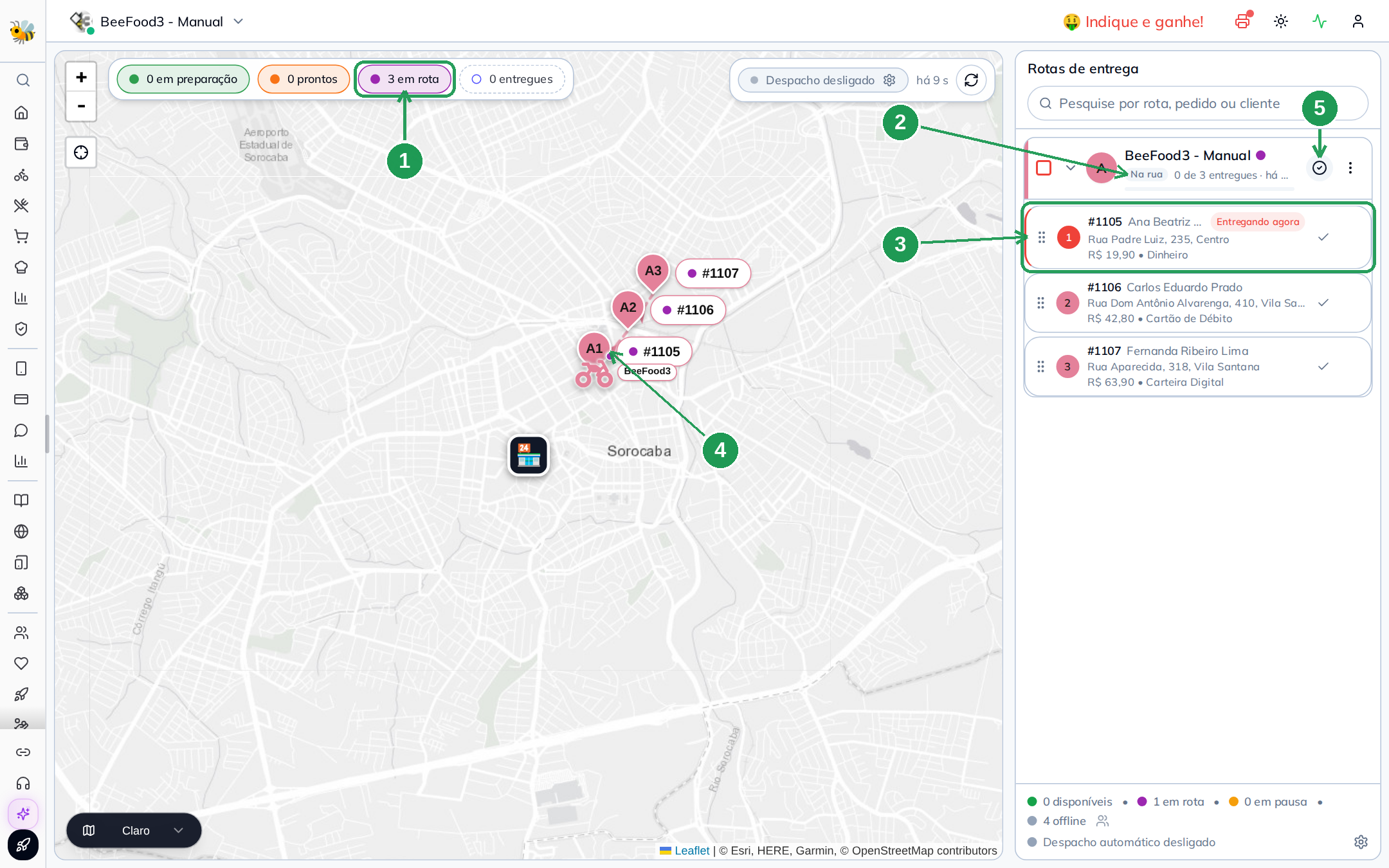Open the book icon in the sidebar
The width and height of the screenshot is (1389, 868).
(x=21, y=500)
